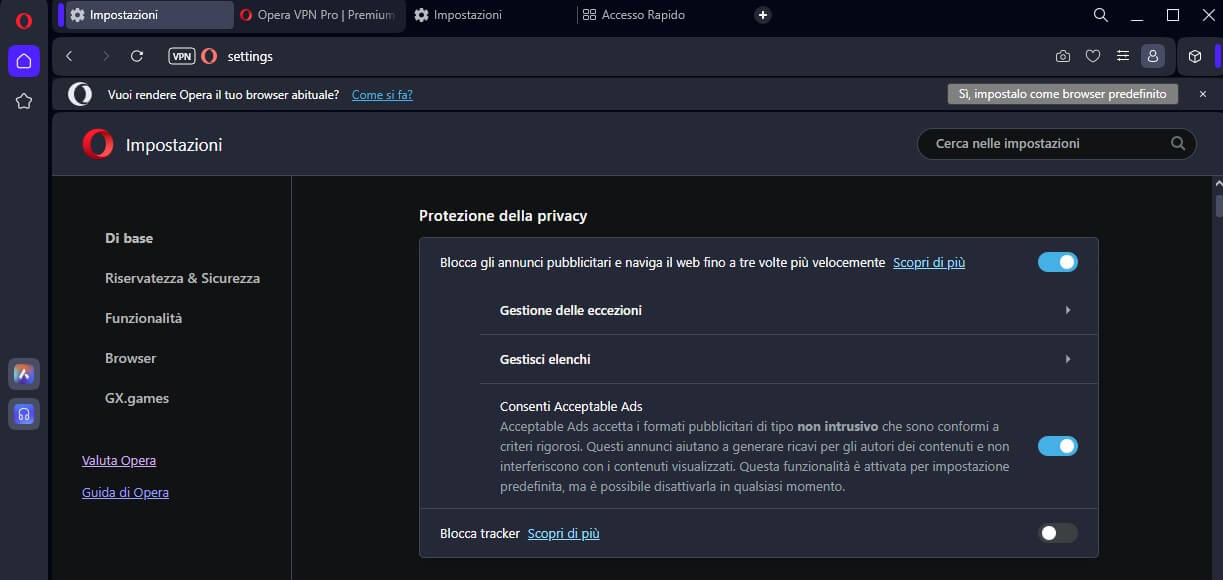Reload the page with refresh icon
This screenshot has width=1223, height=580.
tap(138, 57)
